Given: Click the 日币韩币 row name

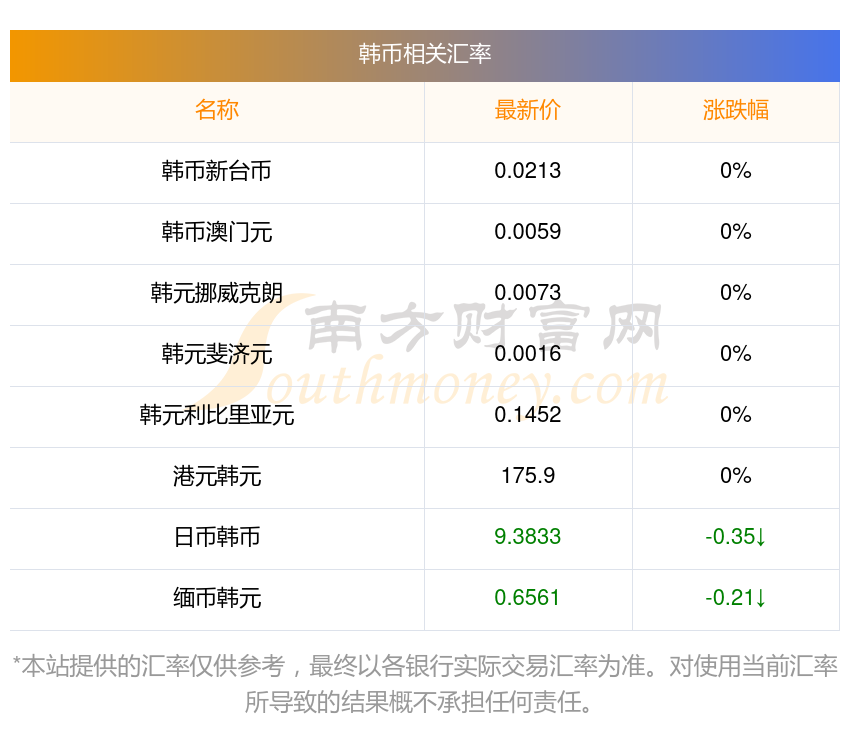Looking at the screenshot, I should (x=217, y=537).
